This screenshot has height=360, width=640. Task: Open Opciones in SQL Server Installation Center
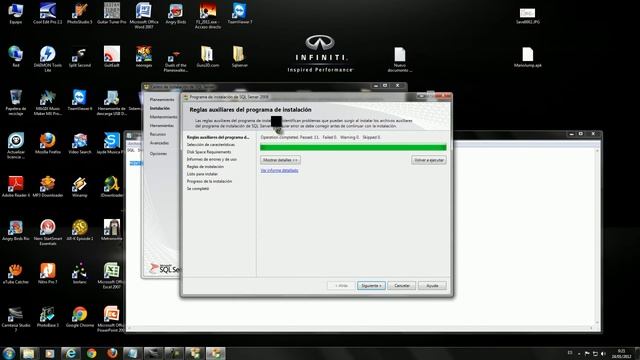coord(158,153)
